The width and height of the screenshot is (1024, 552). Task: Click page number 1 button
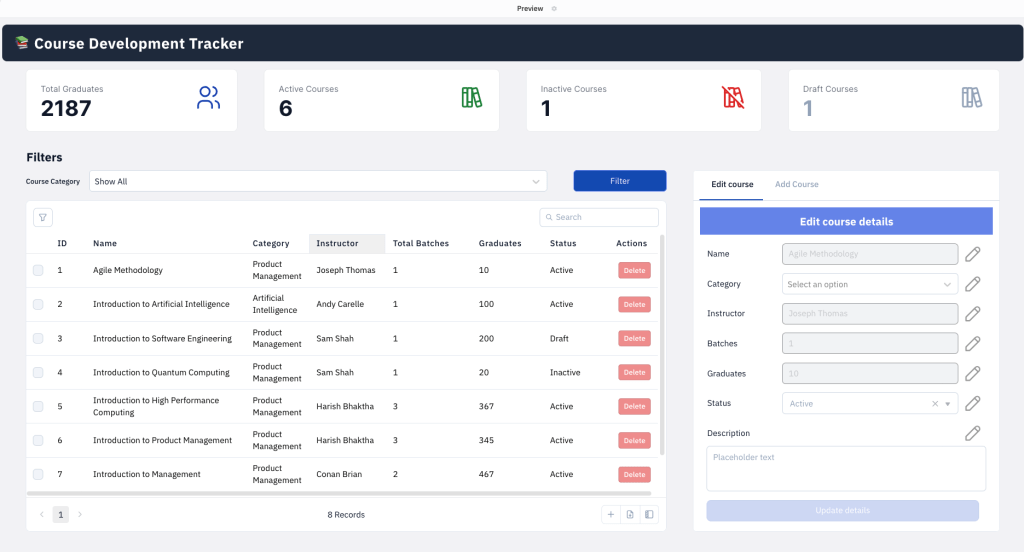pyautogui.click(x=61, y=515)
